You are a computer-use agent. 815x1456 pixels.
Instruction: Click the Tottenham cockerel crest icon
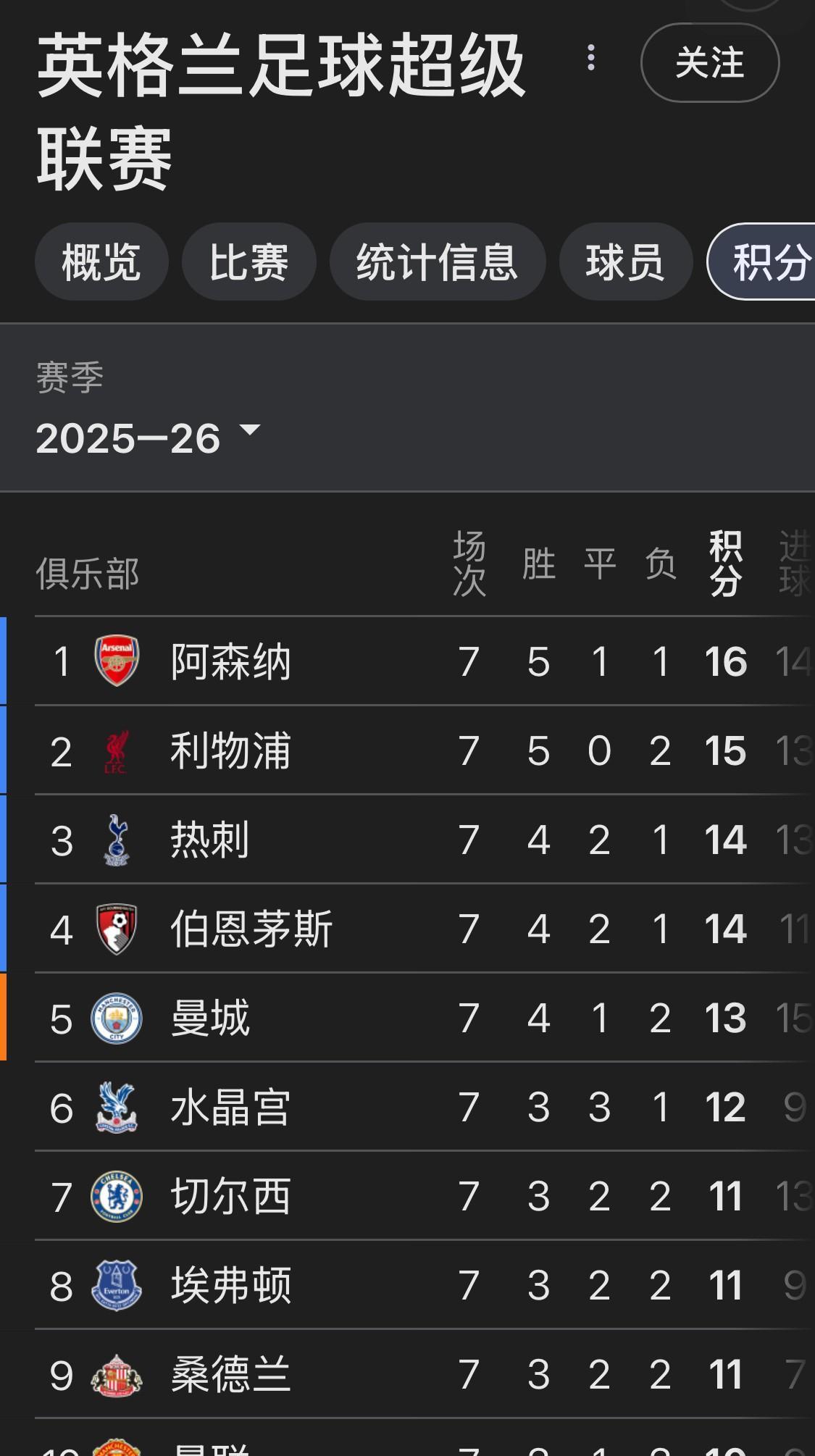(117, 840)
